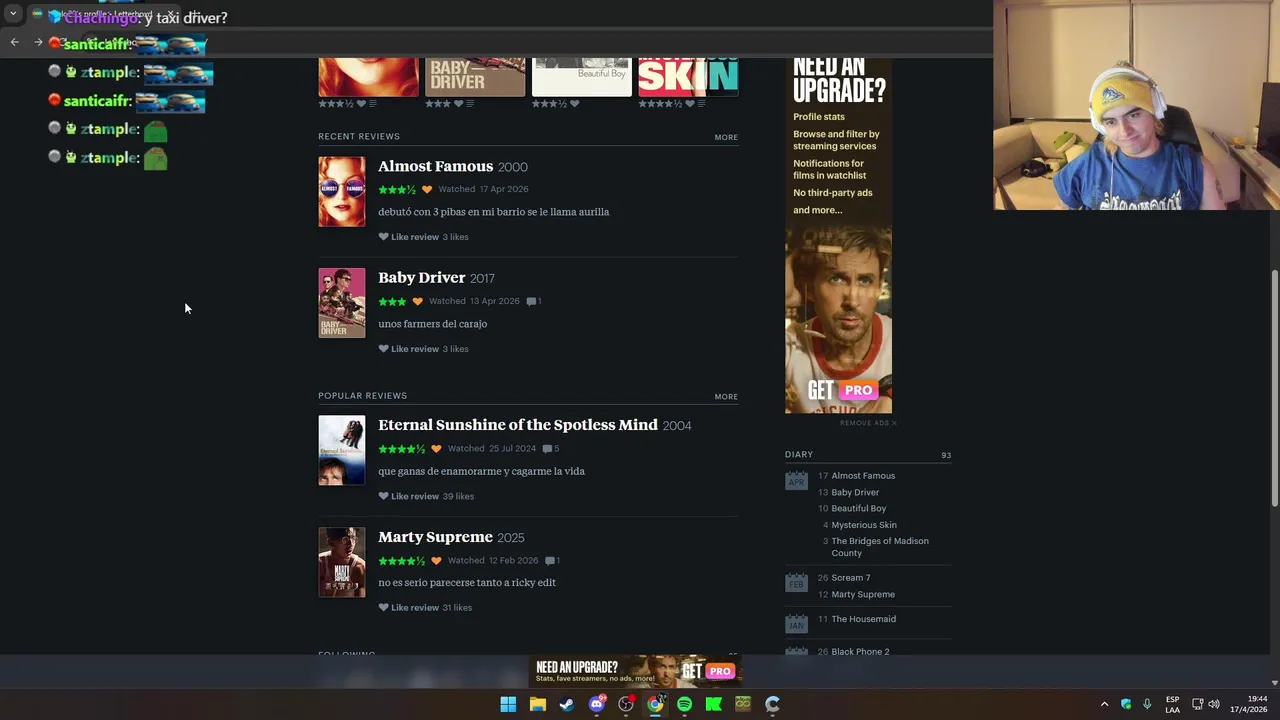Click Baby Driver review poster thumbnail
The width and height of the screenshot is (1280, 720).
tap(342, 303)
